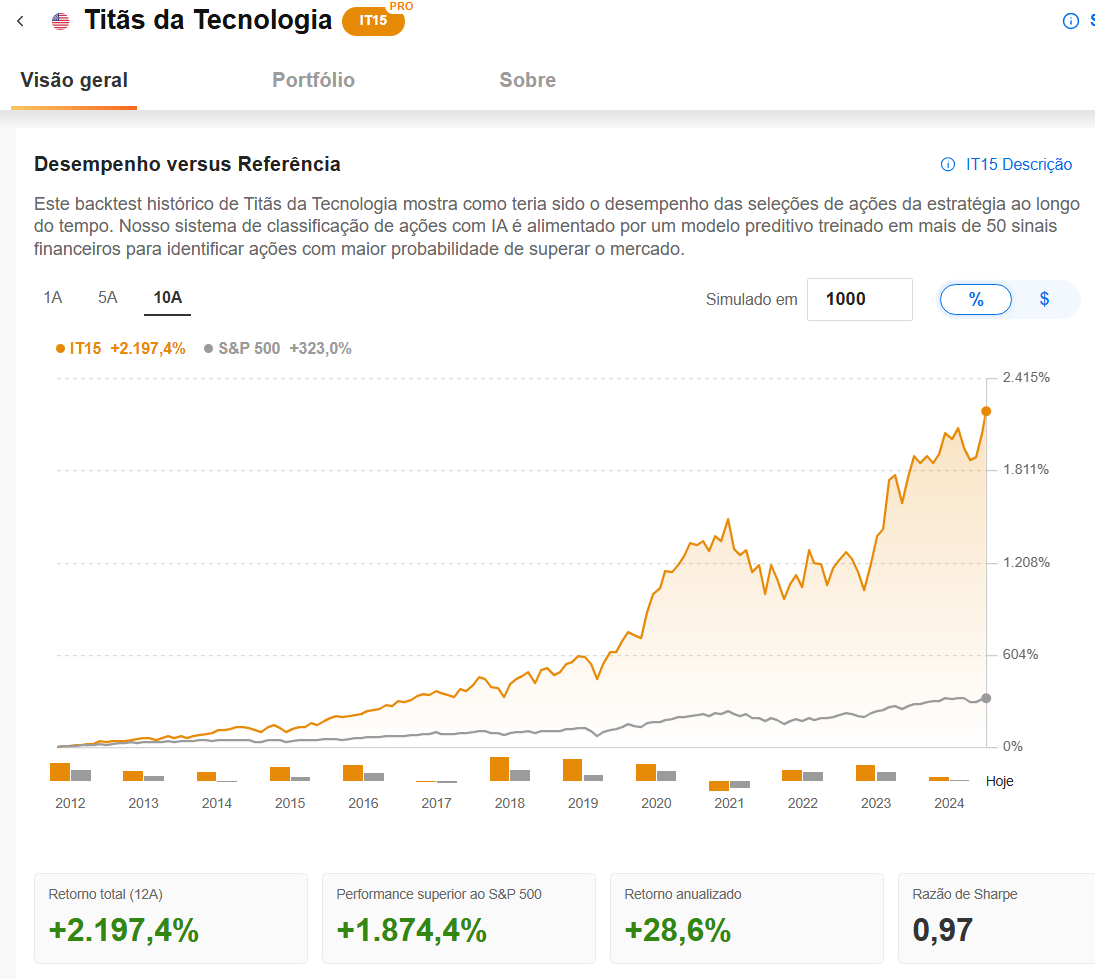Click the IT15 PRO badge
Viewport: 1095px width, 979px height.
tap(373, 21)
